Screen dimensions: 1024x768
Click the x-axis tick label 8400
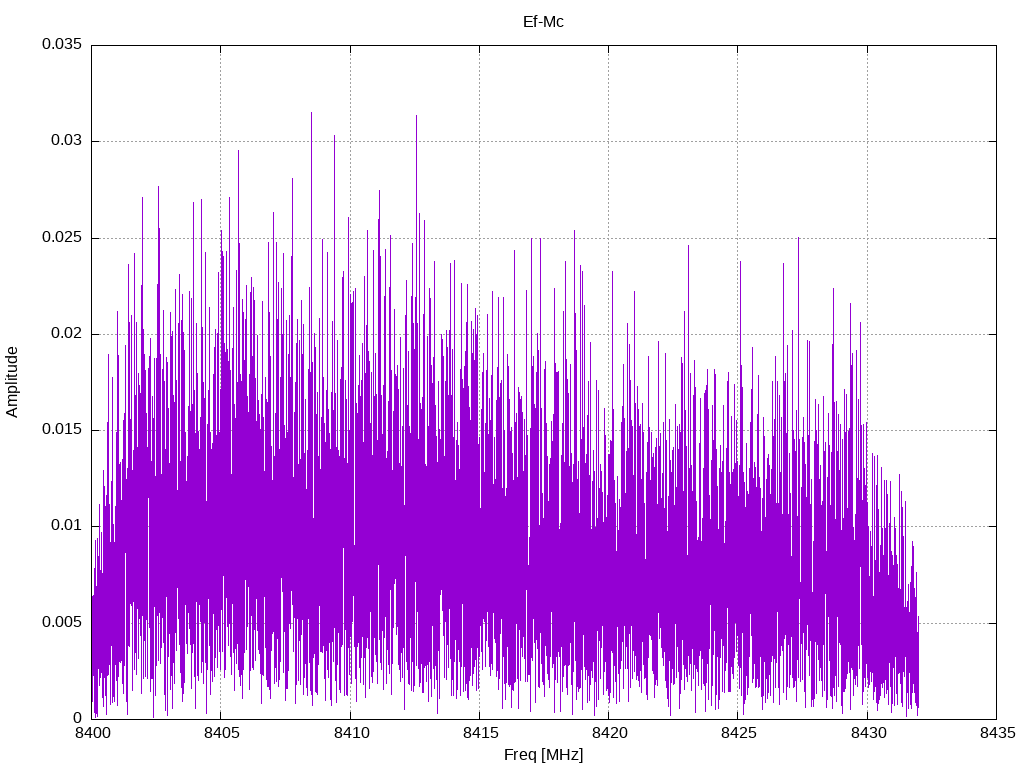(x=93, y=733)
